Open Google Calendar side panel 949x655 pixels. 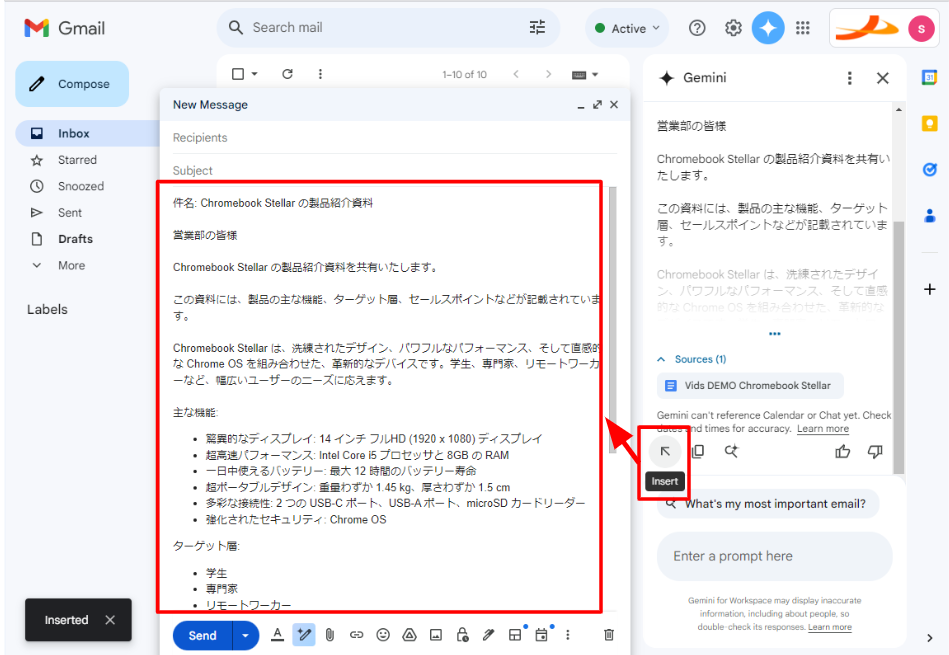[930, 77]
